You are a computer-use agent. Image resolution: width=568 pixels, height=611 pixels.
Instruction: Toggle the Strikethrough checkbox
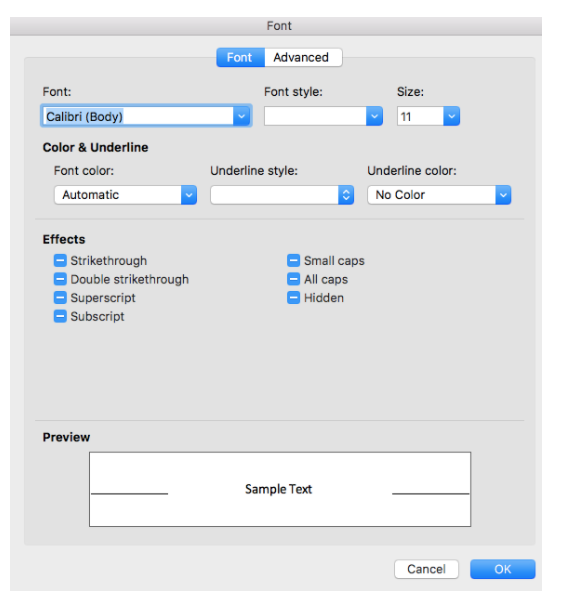click(60, 260)
